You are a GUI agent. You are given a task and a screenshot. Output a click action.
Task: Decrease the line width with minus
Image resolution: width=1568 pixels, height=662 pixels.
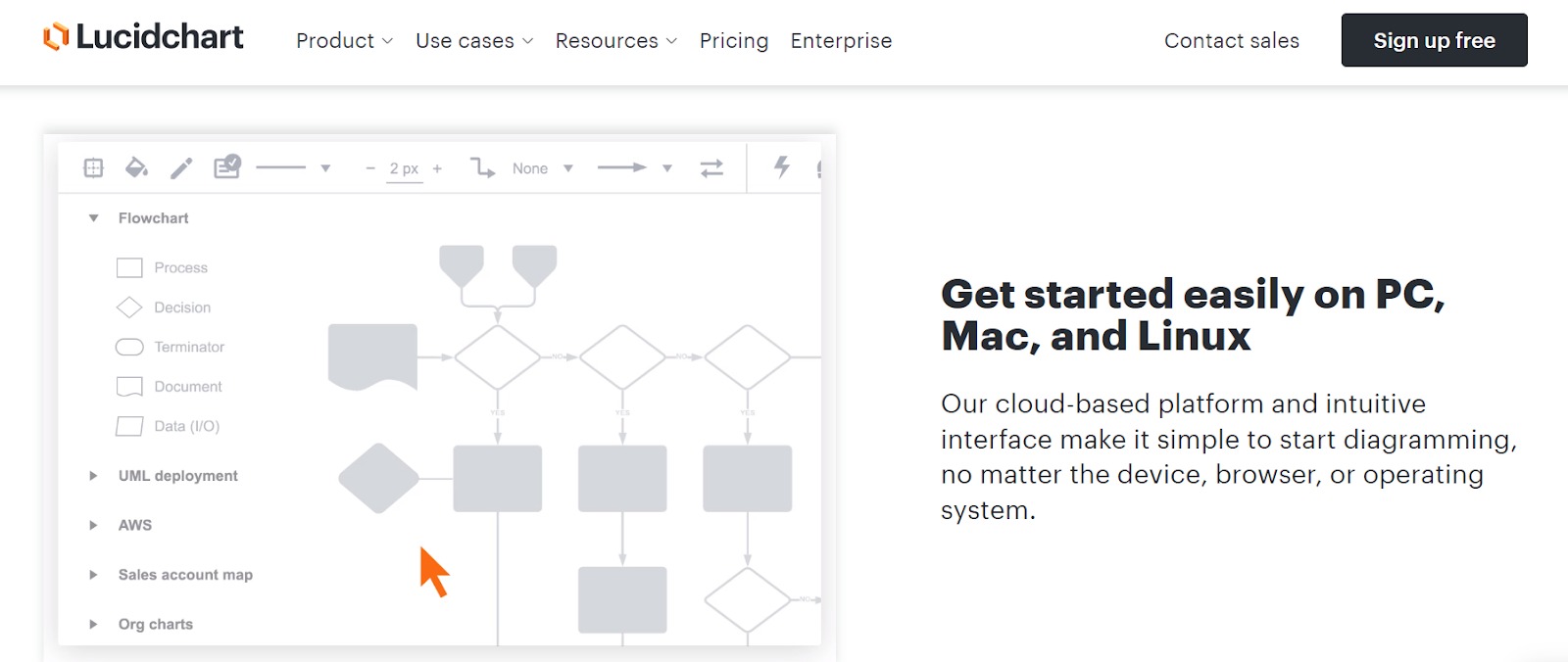pyautogui.click(x=370, y=168)
